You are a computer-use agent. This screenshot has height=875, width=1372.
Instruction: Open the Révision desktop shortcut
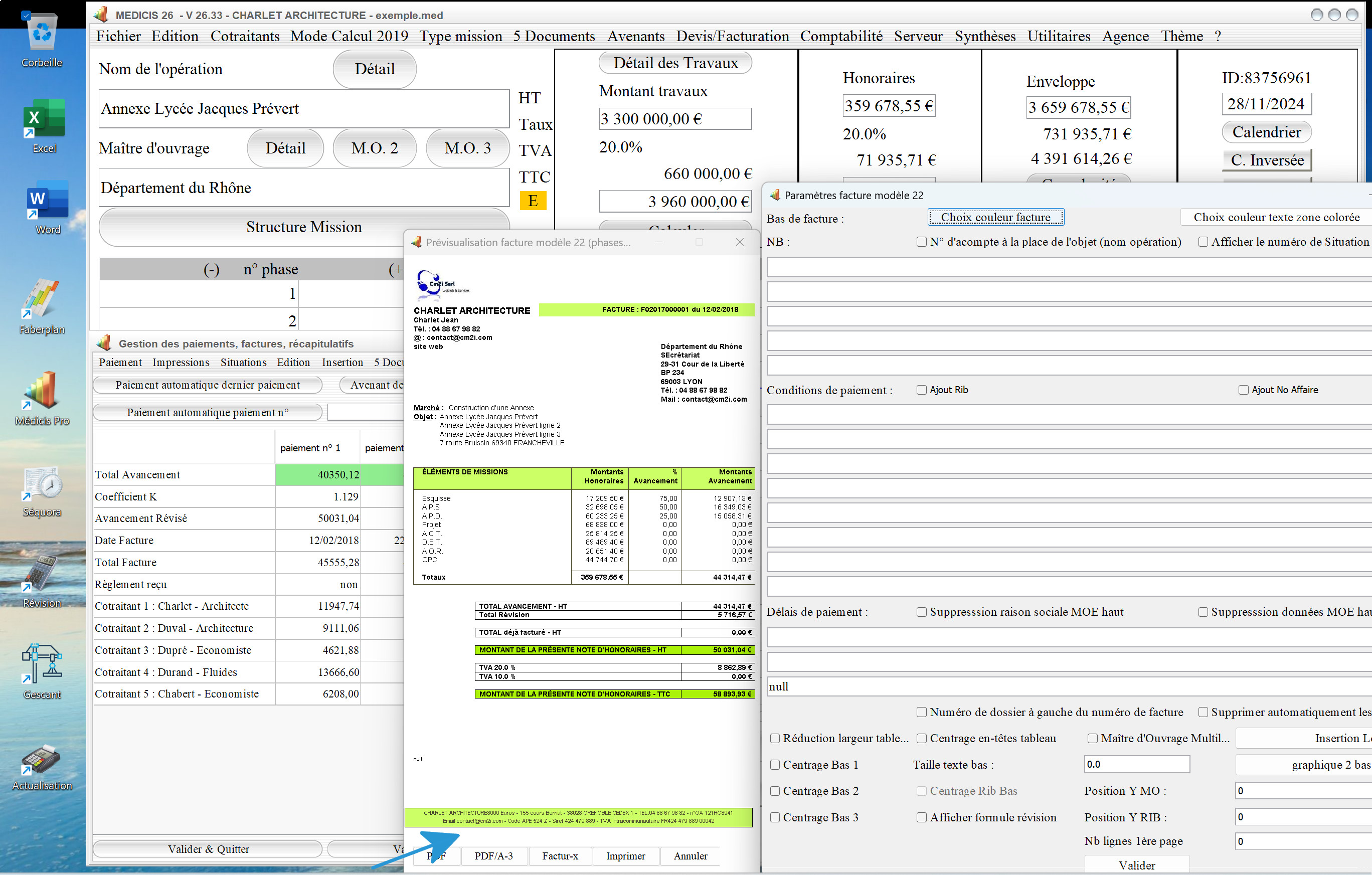[42, 581]
